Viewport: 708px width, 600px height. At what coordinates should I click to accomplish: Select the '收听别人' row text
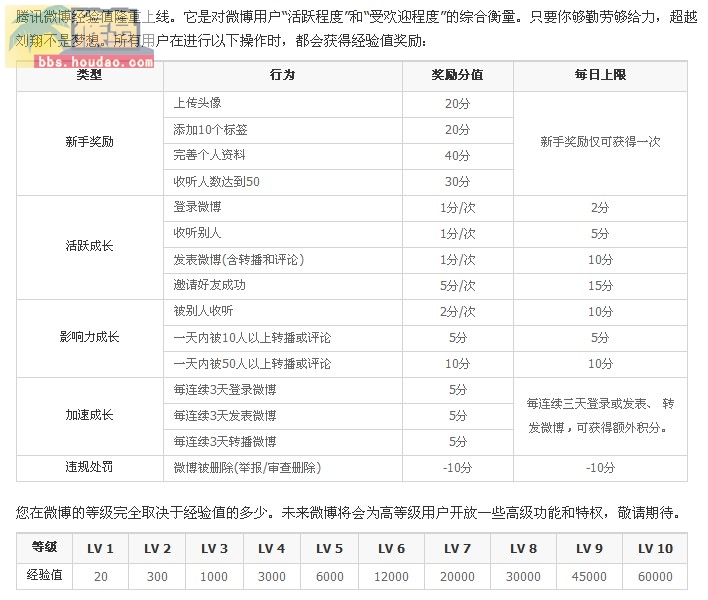[x=197, y=233]
